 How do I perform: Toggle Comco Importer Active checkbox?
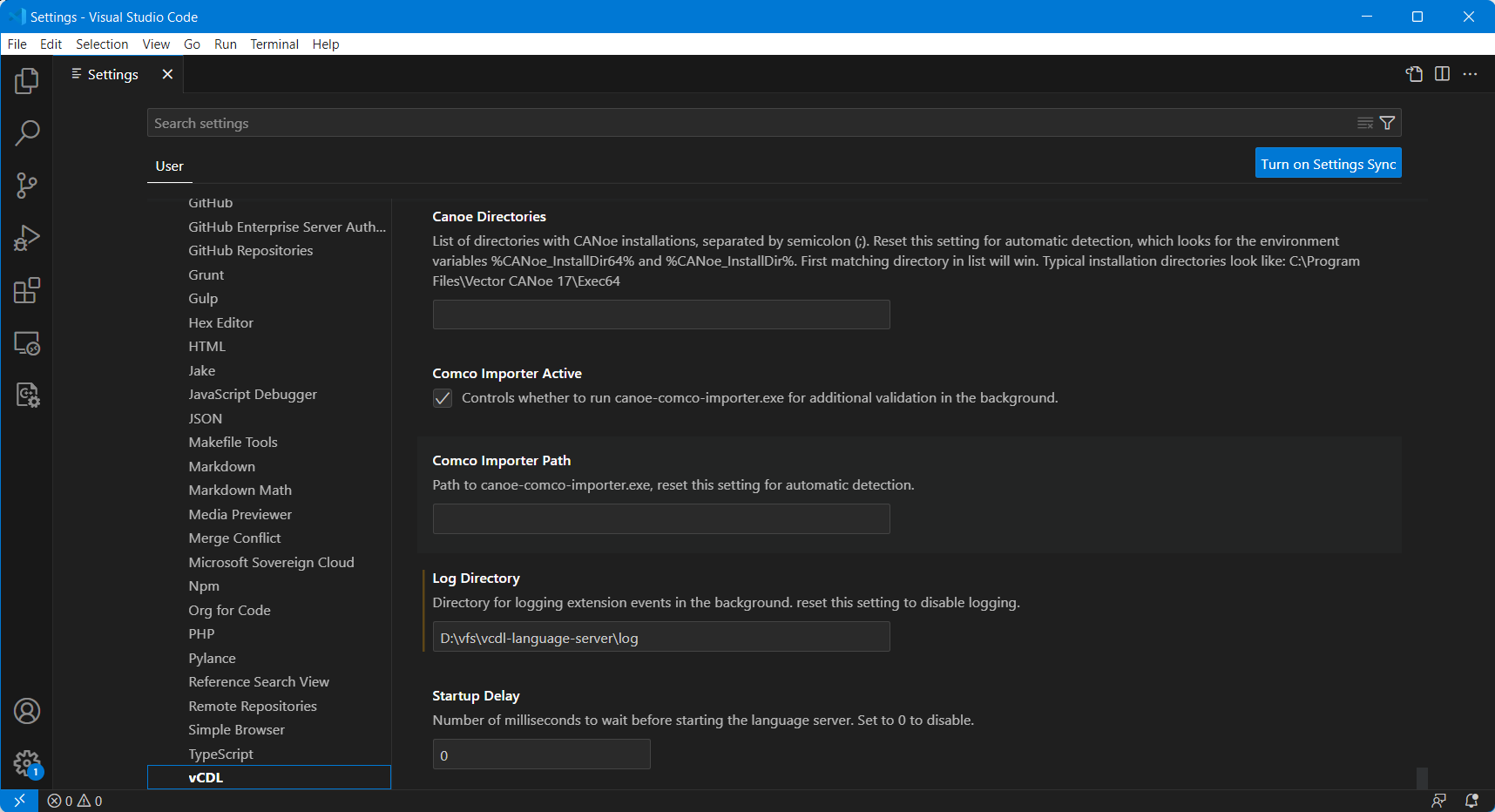(443, 398)
